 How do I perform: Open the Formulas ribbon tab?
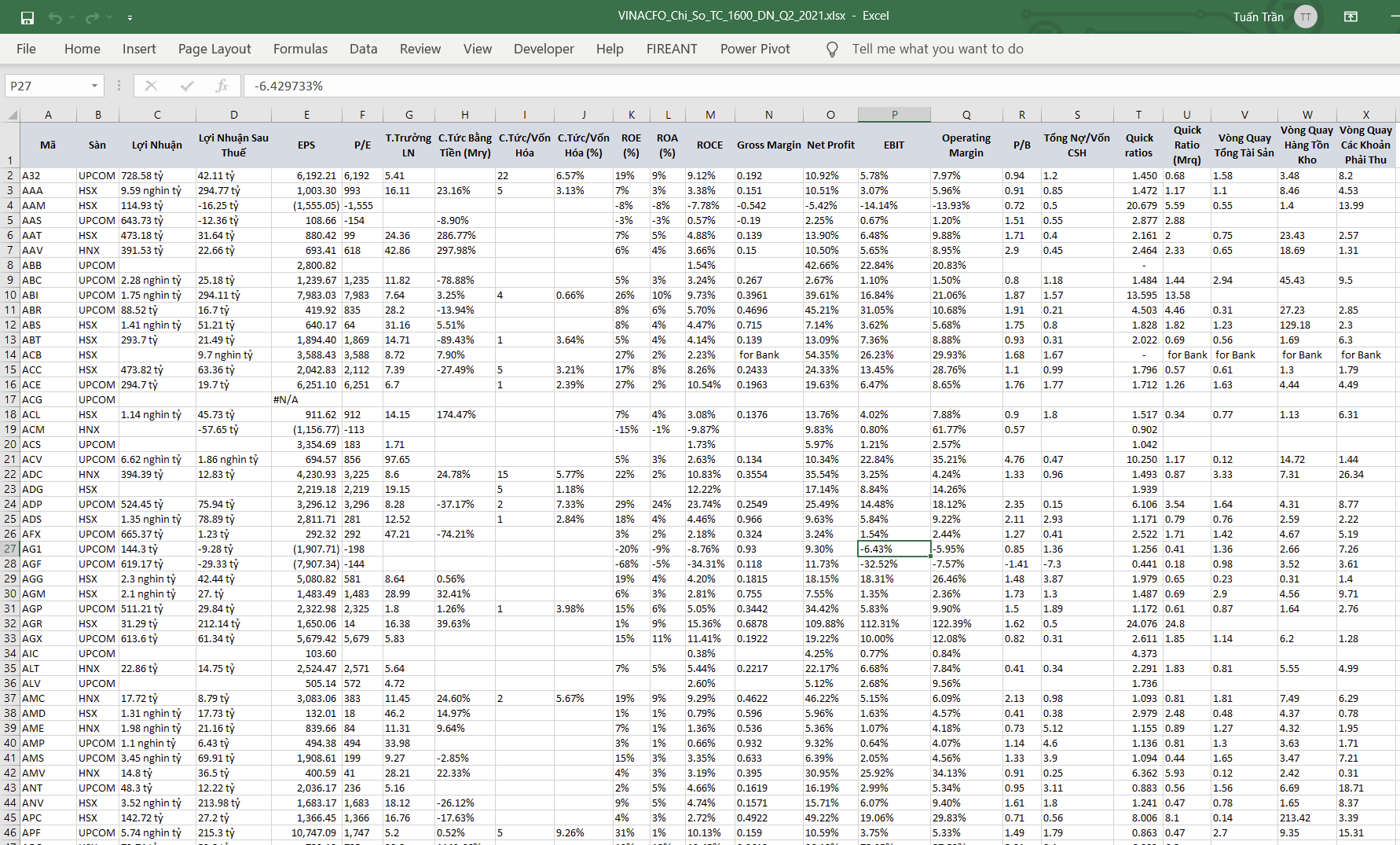pyautogui.click(x=300, y=49)
